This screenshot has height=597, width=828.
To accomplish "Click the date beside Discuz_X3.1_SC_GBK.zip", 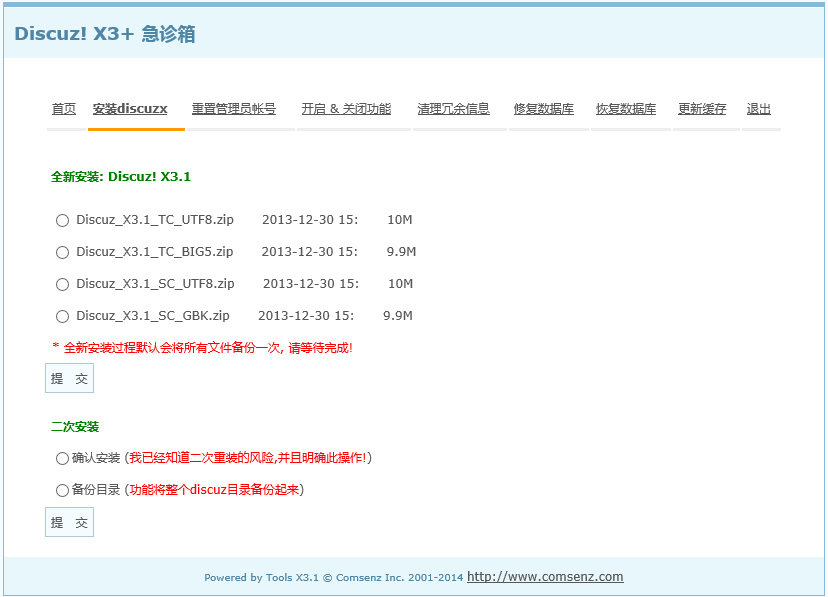I will pos(306,316).
